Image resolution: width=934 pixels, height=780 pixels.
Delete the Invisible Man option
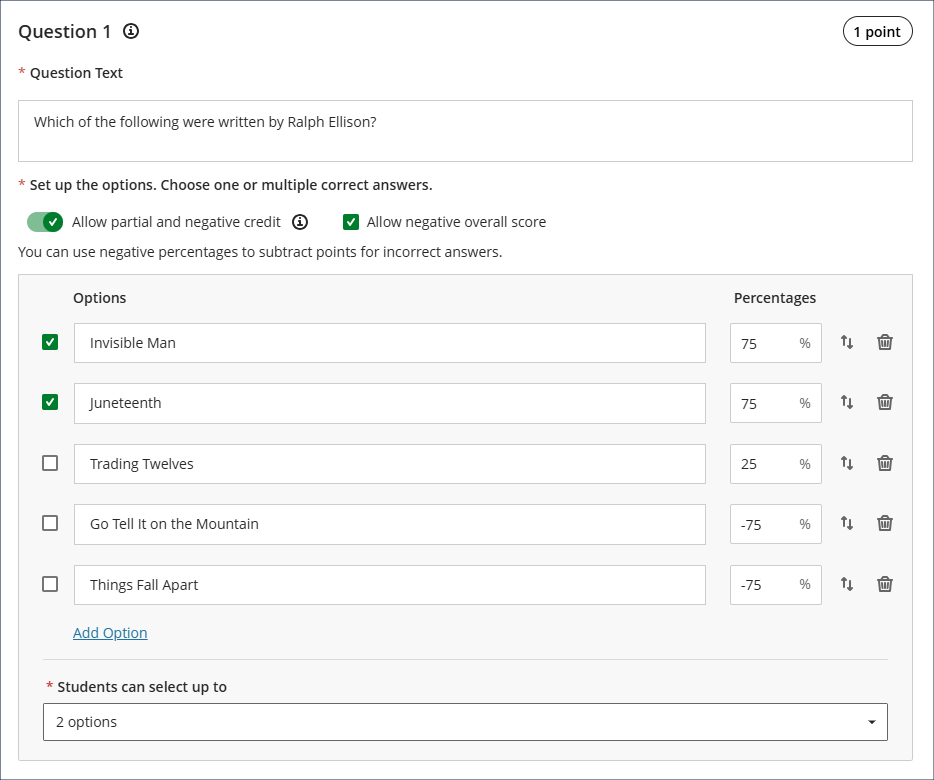[885, 342]
